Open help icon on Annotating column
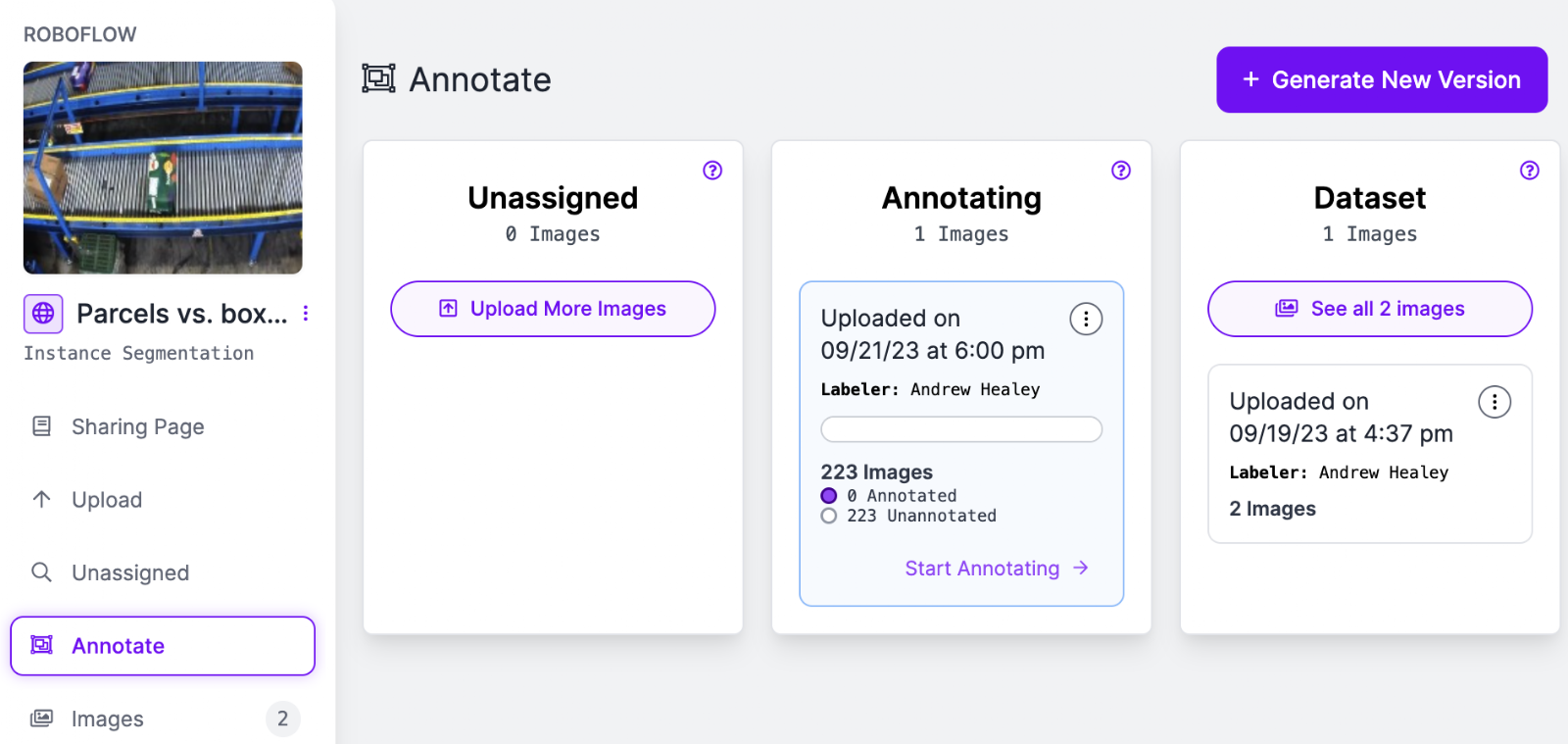The image size is (1568, 744). [x=1121, y=171]
